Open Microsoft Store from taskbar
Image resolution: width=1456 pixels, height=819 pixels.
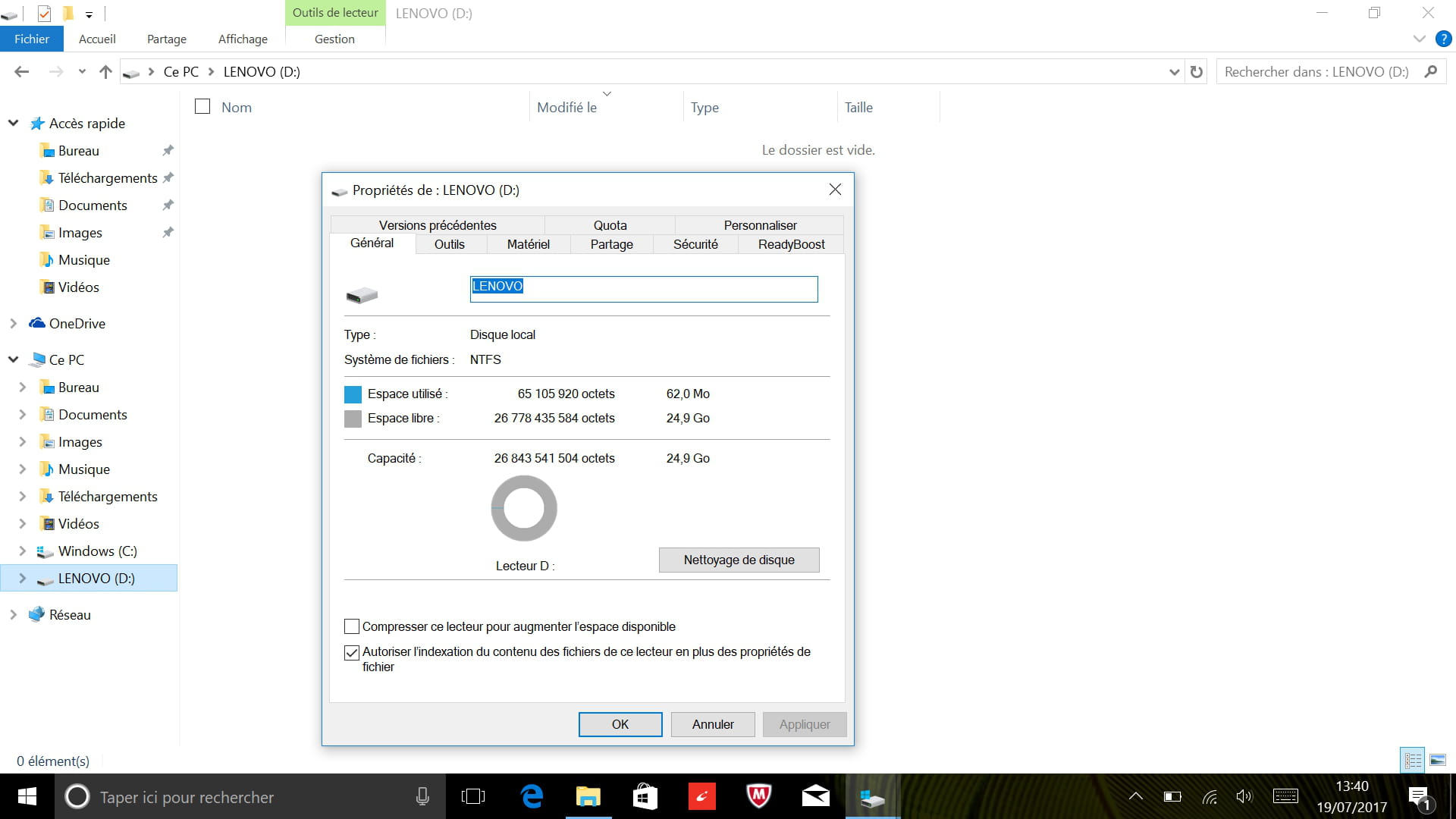(x=645, y=796)
